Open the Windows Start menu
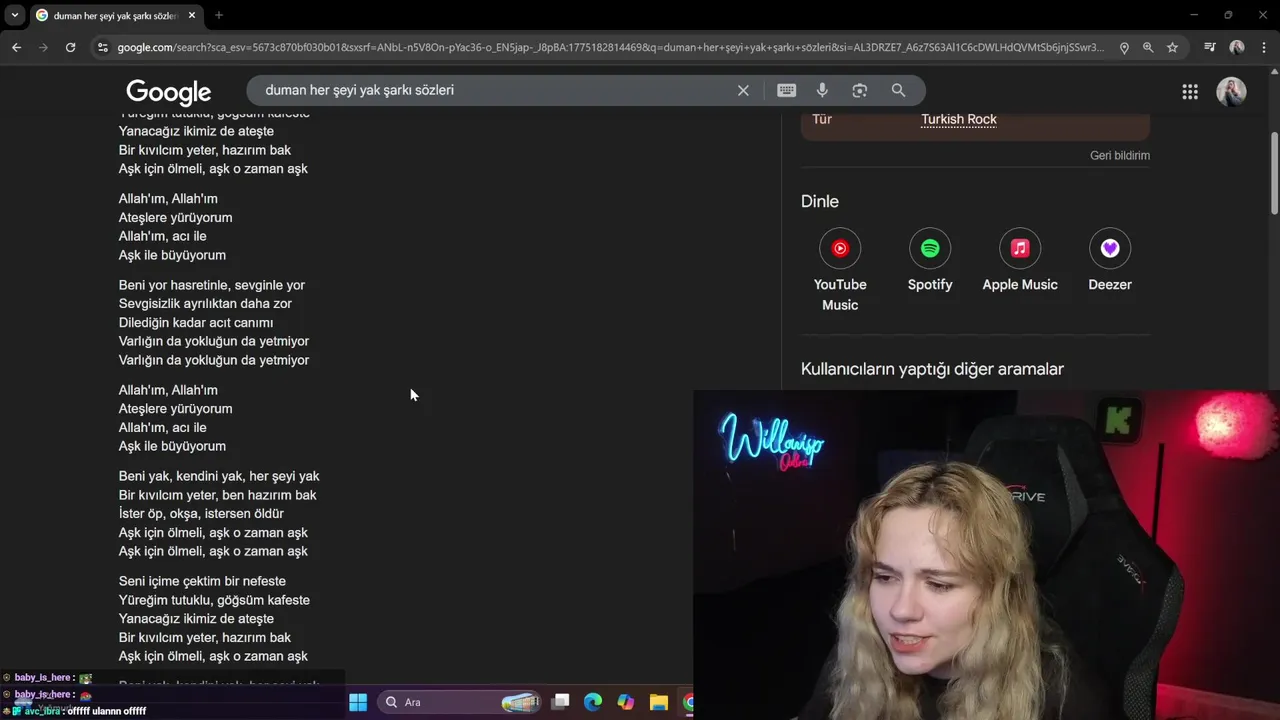The image size is (1280, 720). point(358,702)
